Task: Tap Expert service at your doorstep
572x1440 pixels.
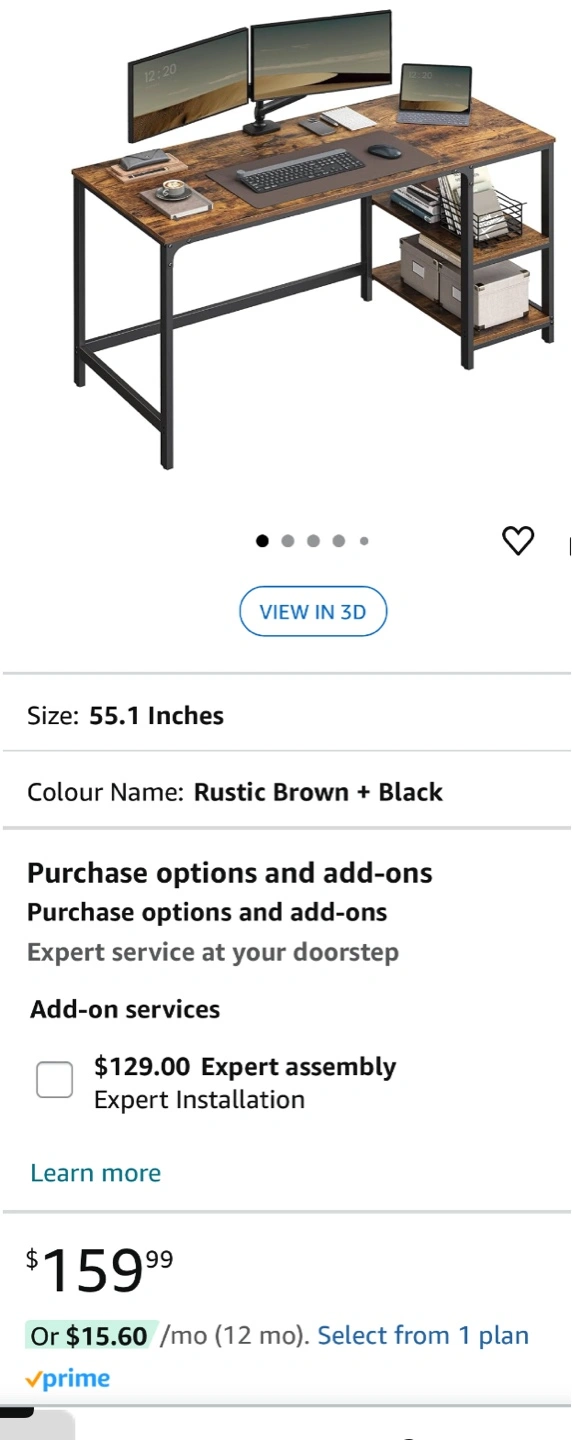Action: pyautogui.click(x=213, y=952)
